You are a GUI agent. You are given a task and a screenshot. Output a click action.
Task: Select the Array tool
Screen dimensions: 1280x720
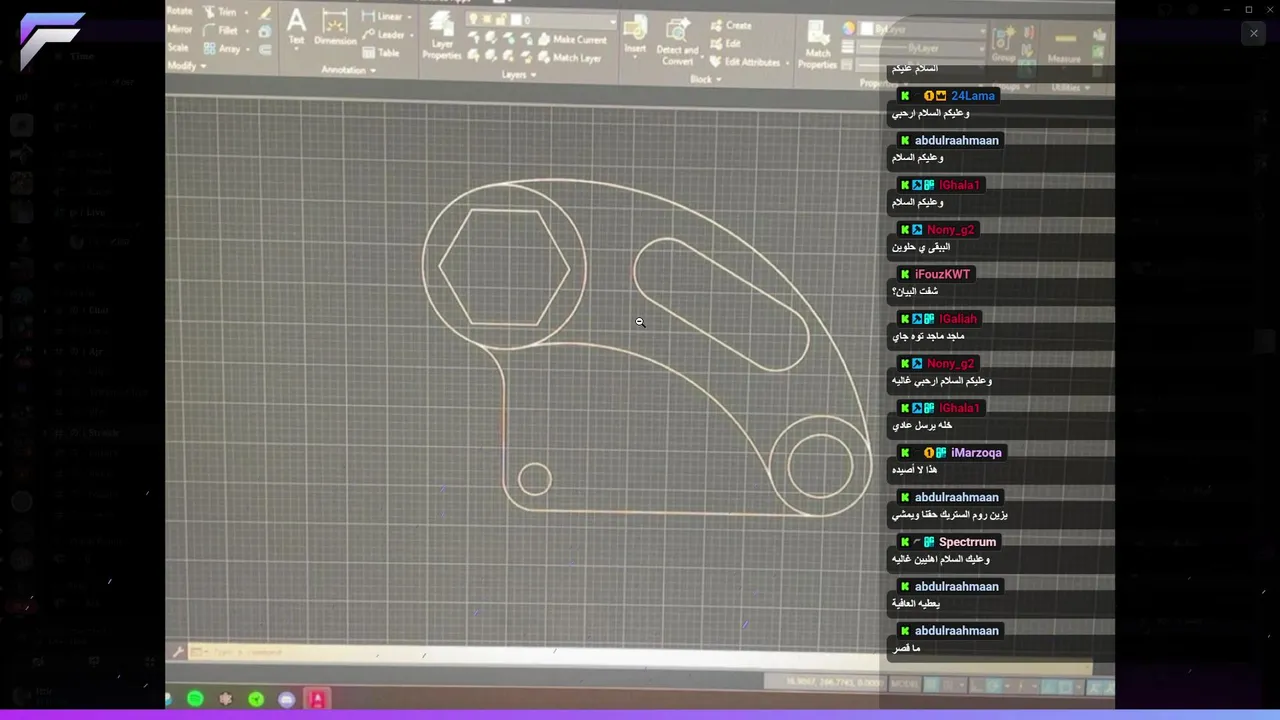tap(224, 48)
